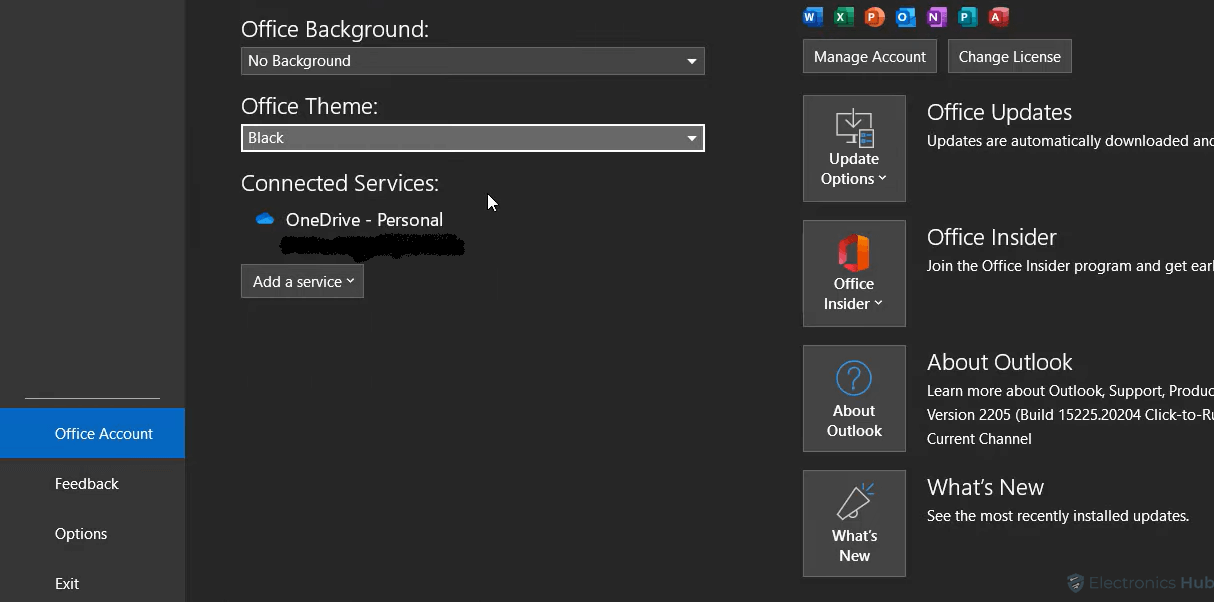Image resolution: width=1214 pixels, height=602 pixels.
Task: Open the Word app icon
Action: (812, 16)
